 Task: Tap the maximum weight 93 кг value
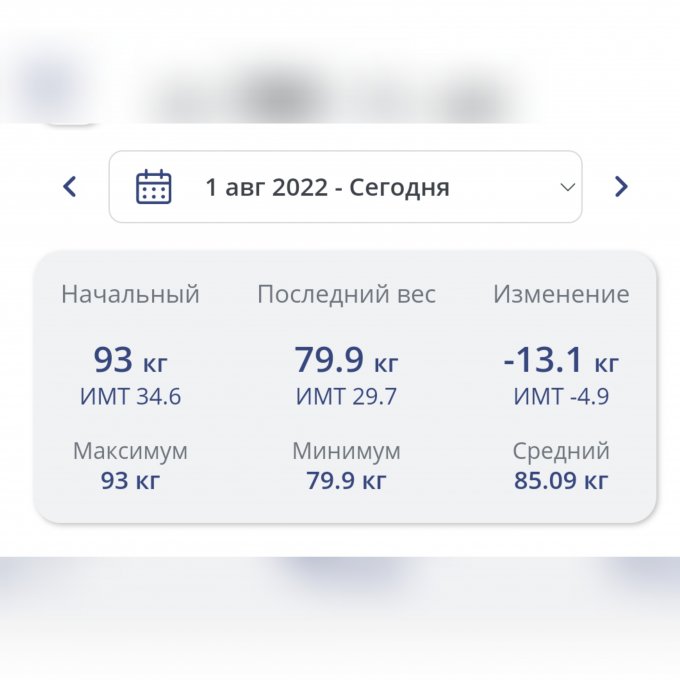tap(130, 480)
